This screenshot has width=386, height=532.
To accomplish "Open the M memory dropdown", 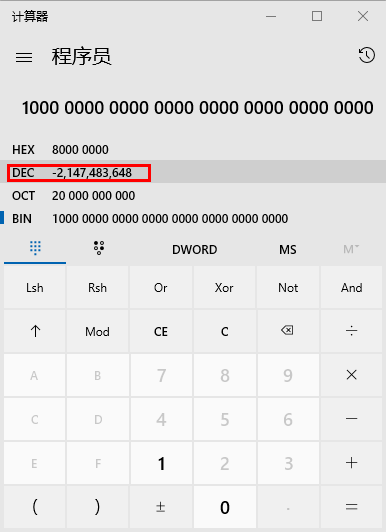I will point(351,250).
